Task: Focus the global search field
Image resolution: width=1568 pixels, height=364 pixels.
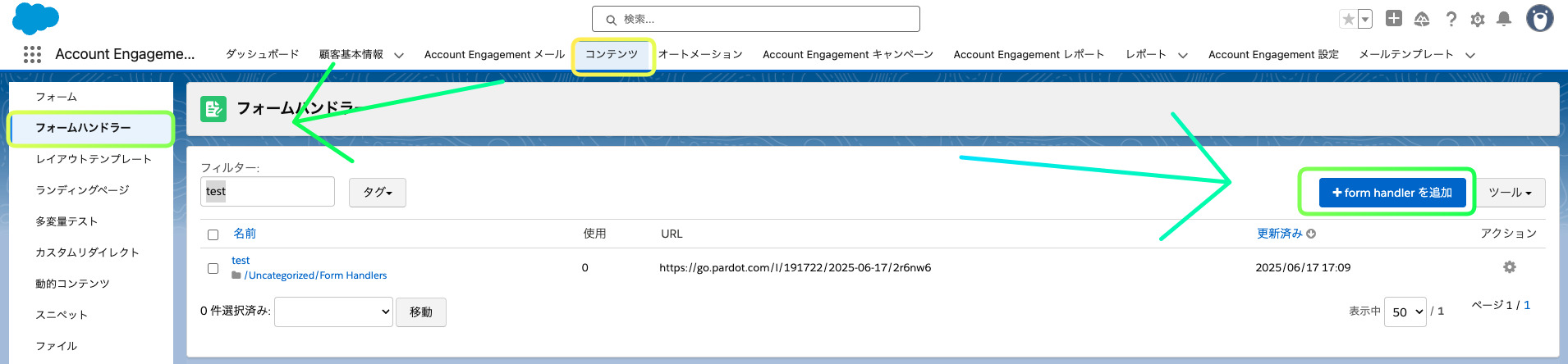Action: (755, 19)
